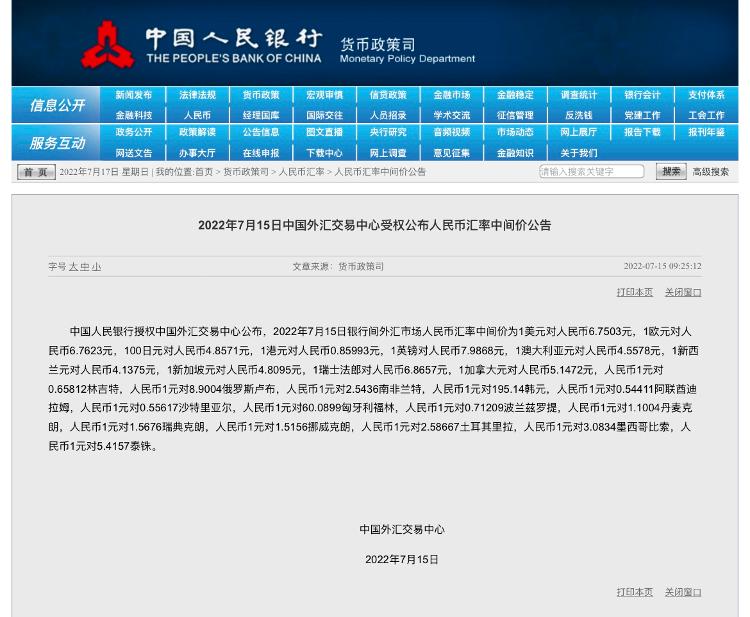Go to the 下载中心 section

pos(324,153)
